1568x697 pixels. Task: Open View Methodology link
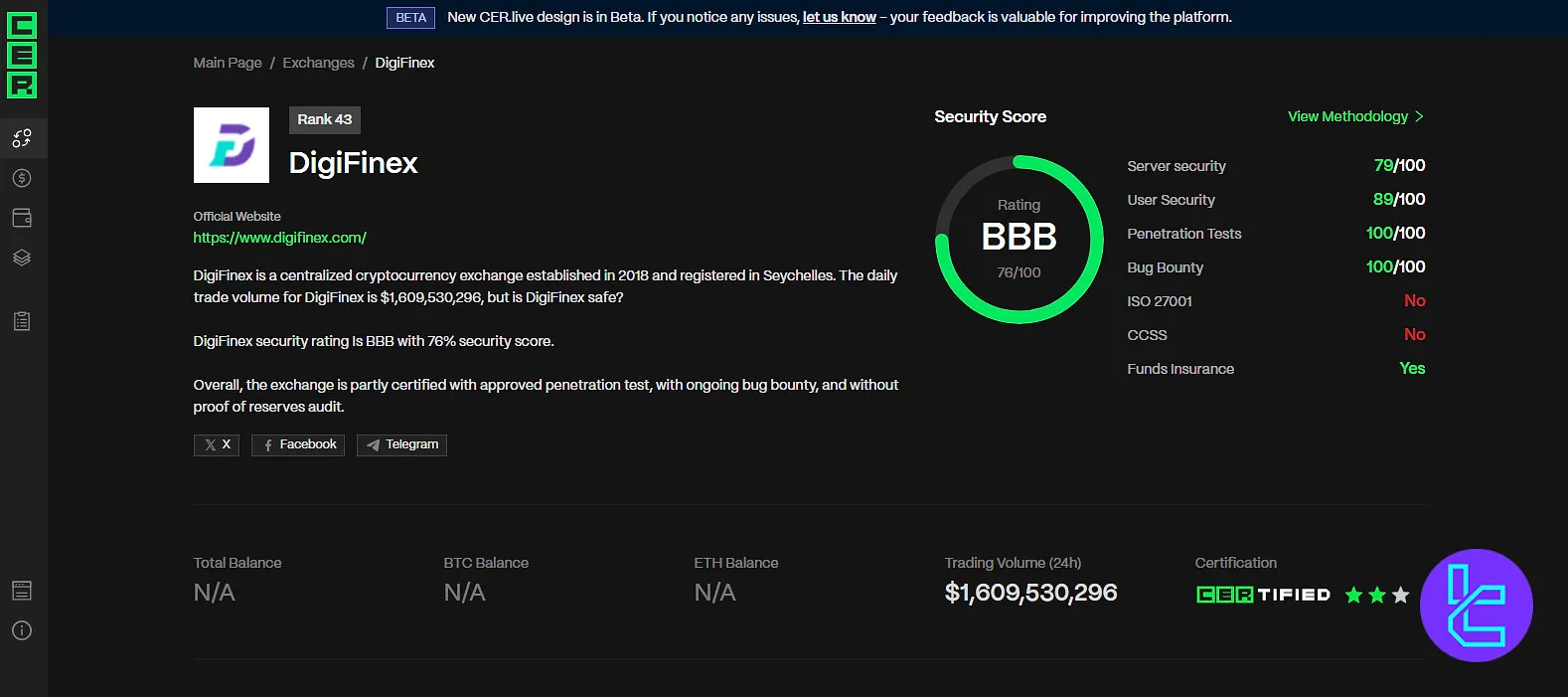1347,116
